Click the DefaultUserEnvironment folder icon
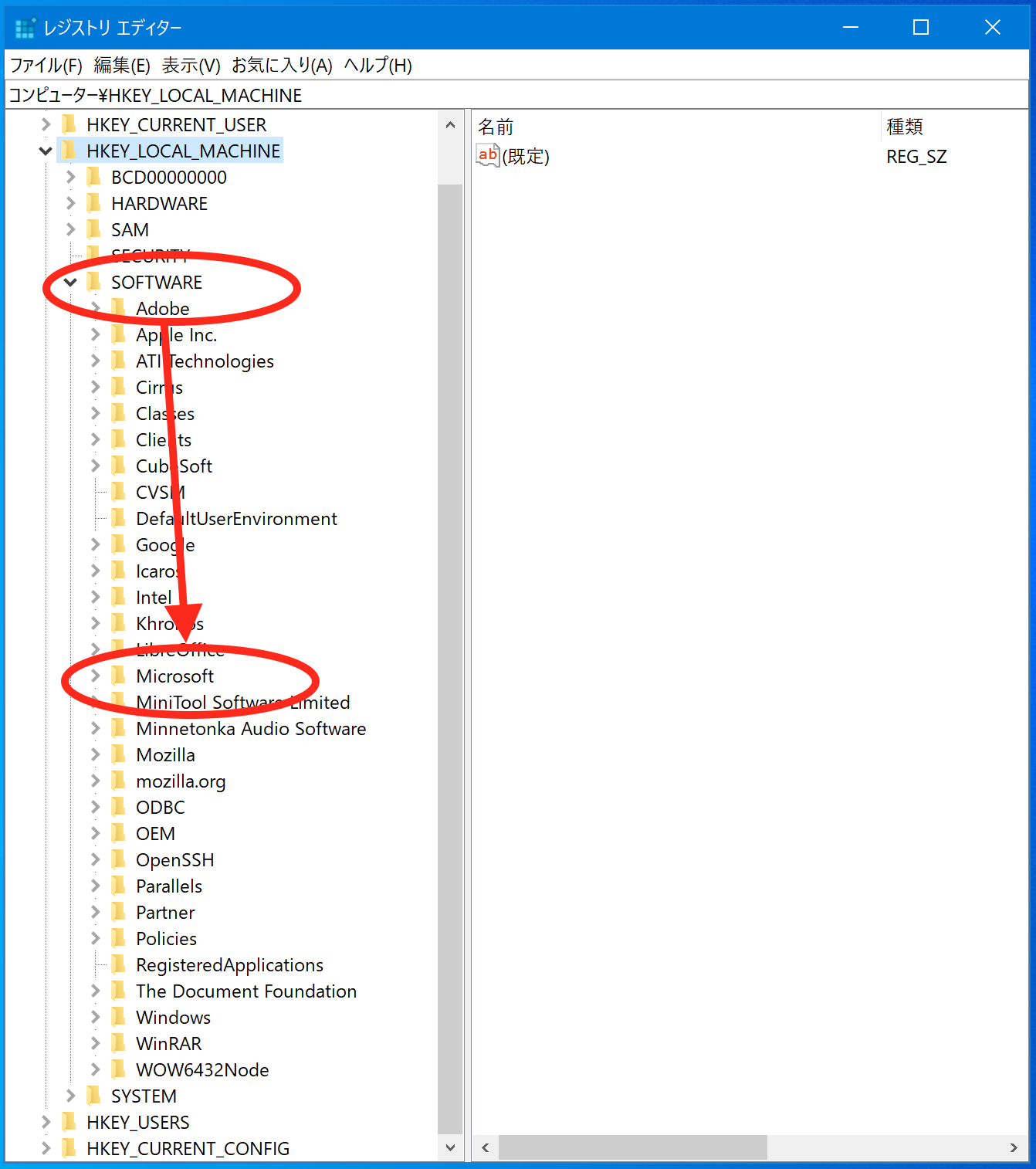Viewport: 1036px width, 1169px height. [x=118, y=518]
